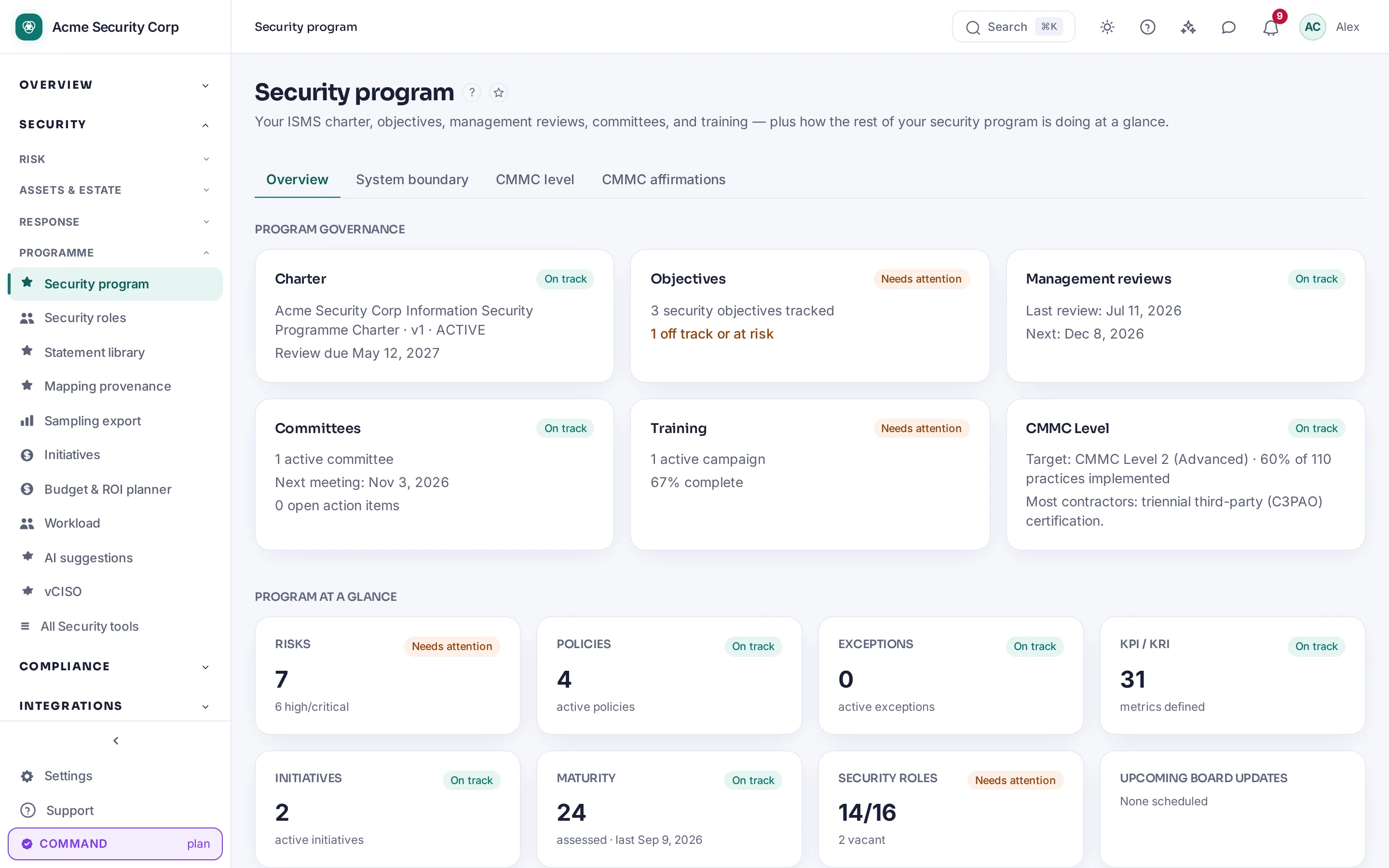Expand the INTEGRATIONS sidebar section
Screen dimensions: 1389x868
pos(115,706)
